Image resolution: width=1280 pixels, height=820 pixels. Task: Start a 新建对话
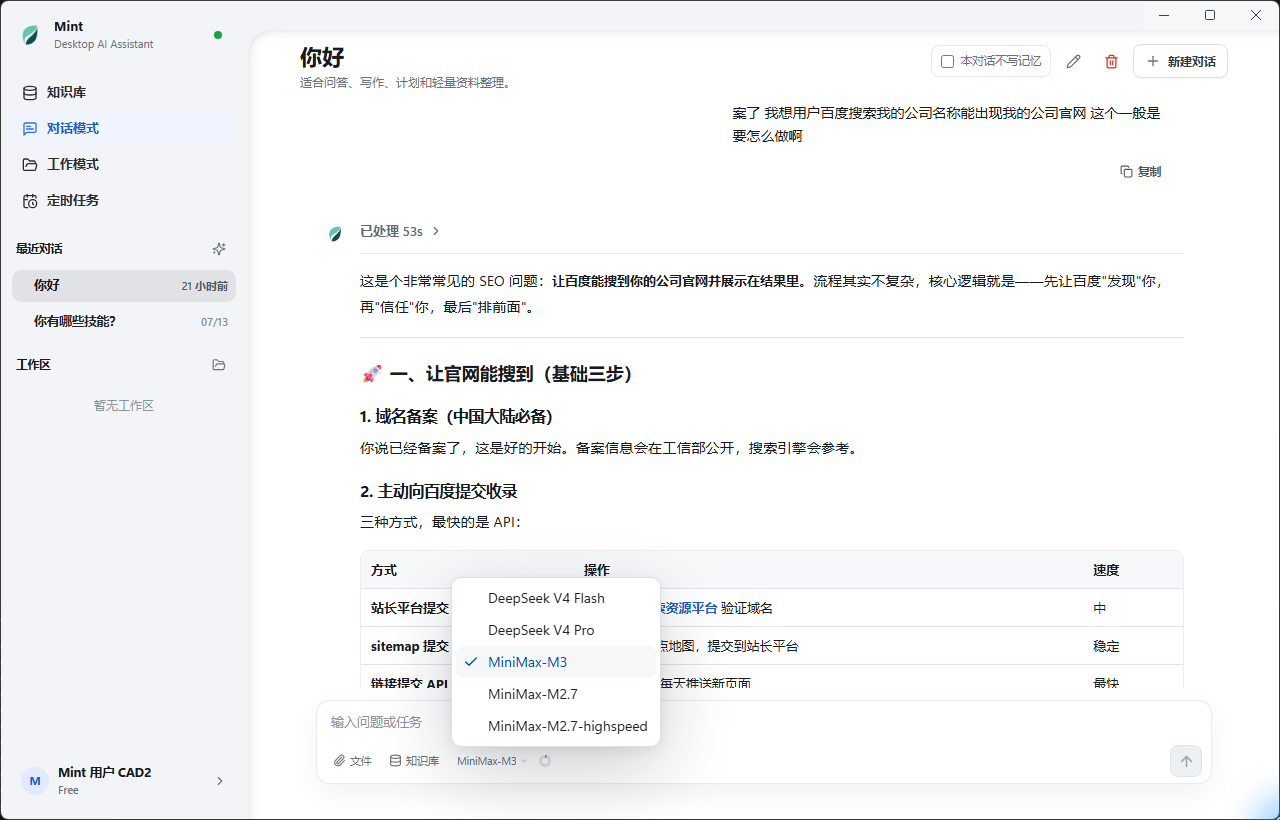[1180, 61]
